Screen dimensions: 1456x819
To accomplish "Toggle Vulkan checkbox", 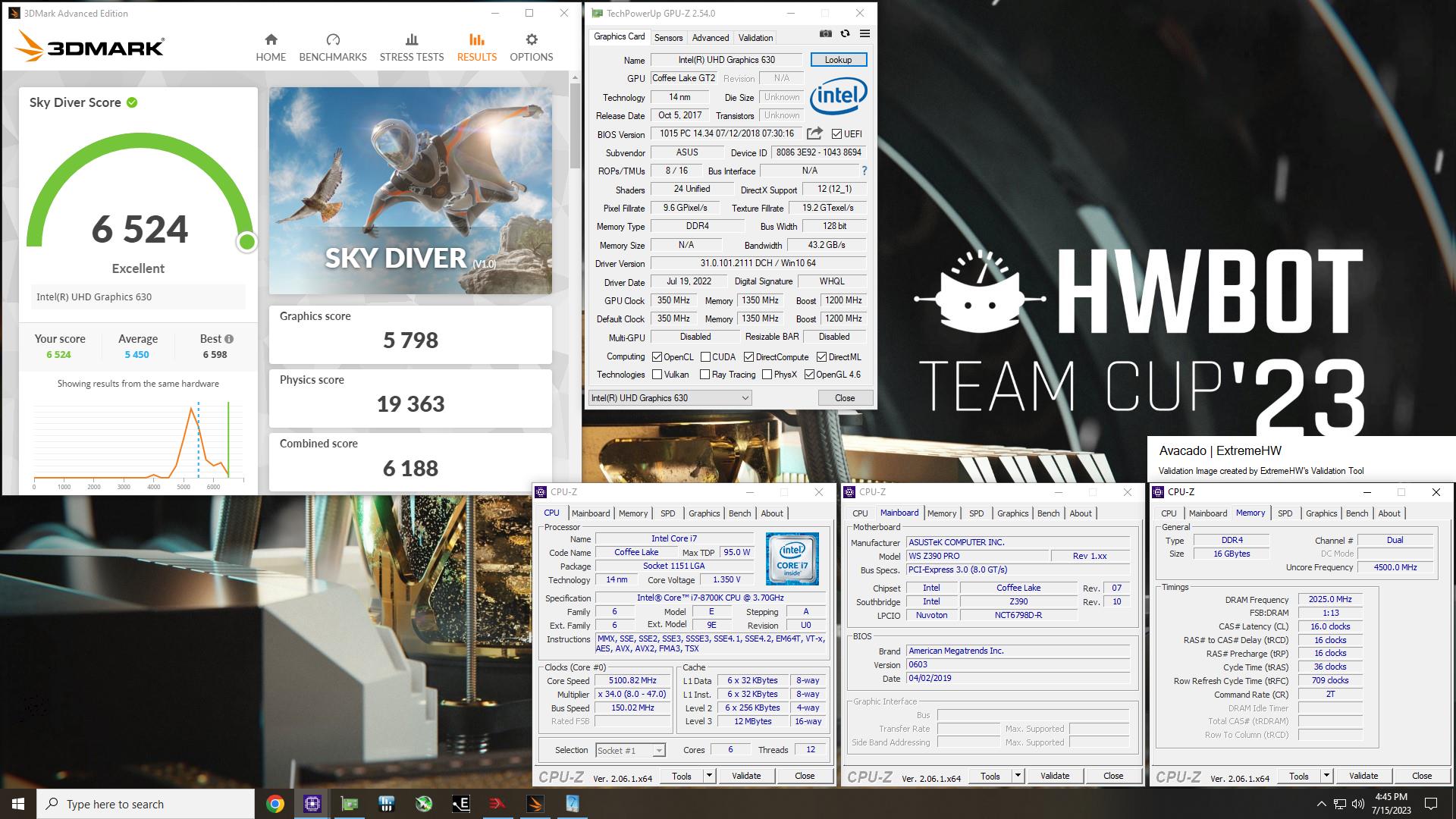I will [x=657, y=374].
